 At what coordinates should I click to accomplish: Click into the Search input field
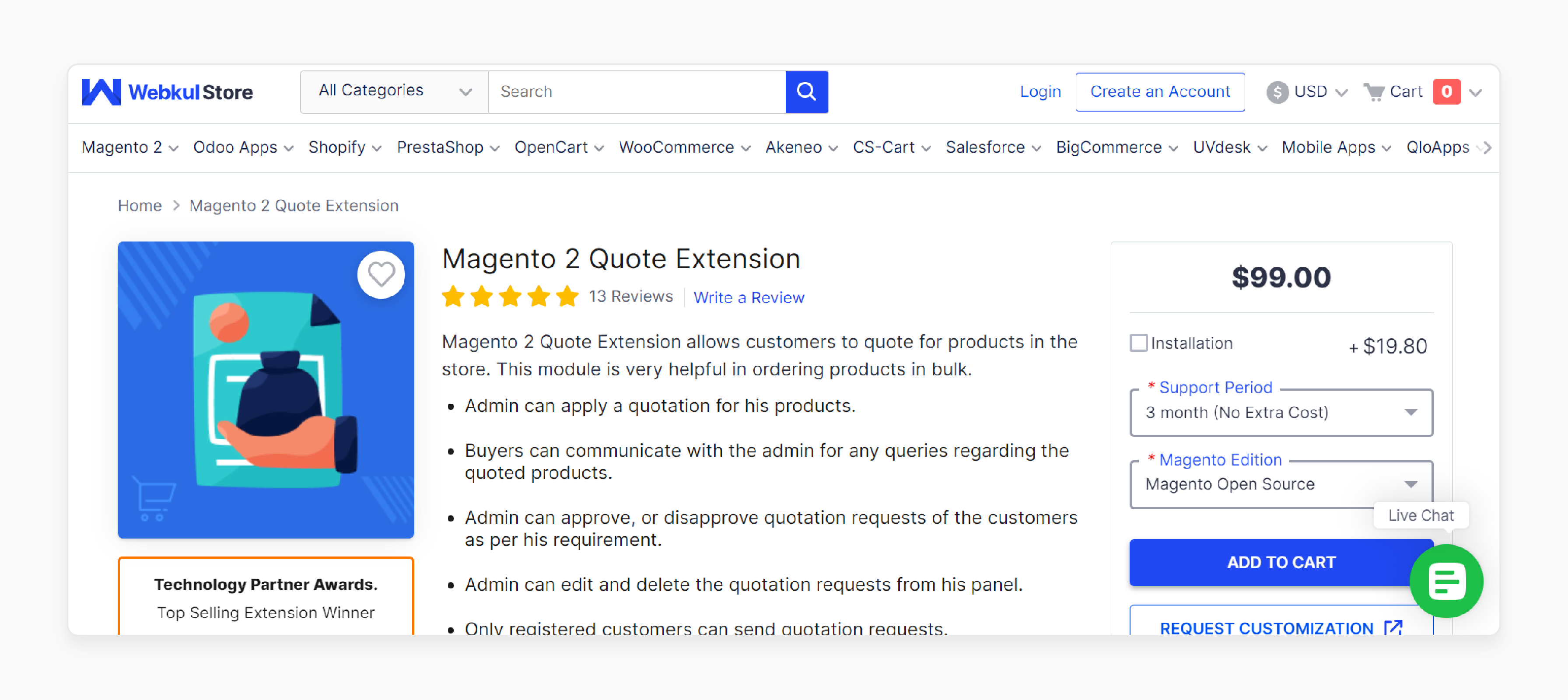pos(637,92)
